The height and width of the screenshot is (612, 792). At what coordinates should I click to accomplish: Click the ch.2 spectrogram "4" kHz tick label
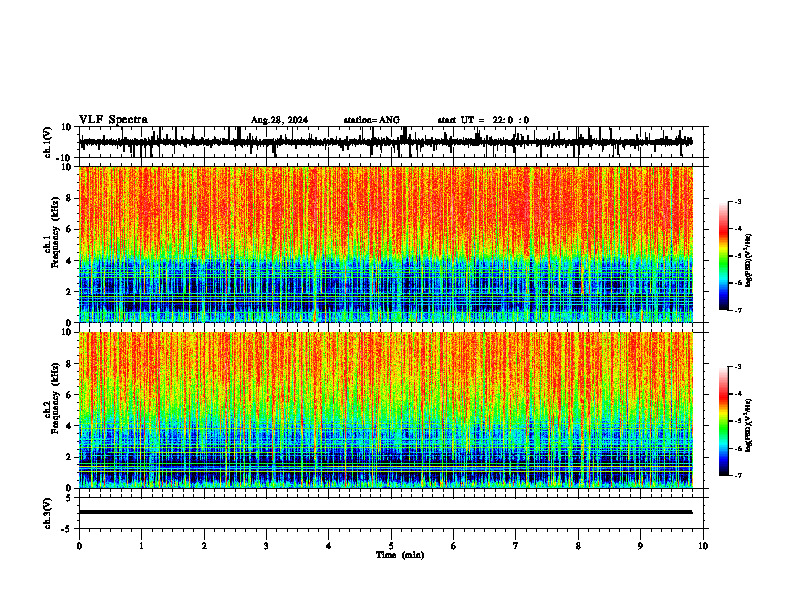point(69,426)
